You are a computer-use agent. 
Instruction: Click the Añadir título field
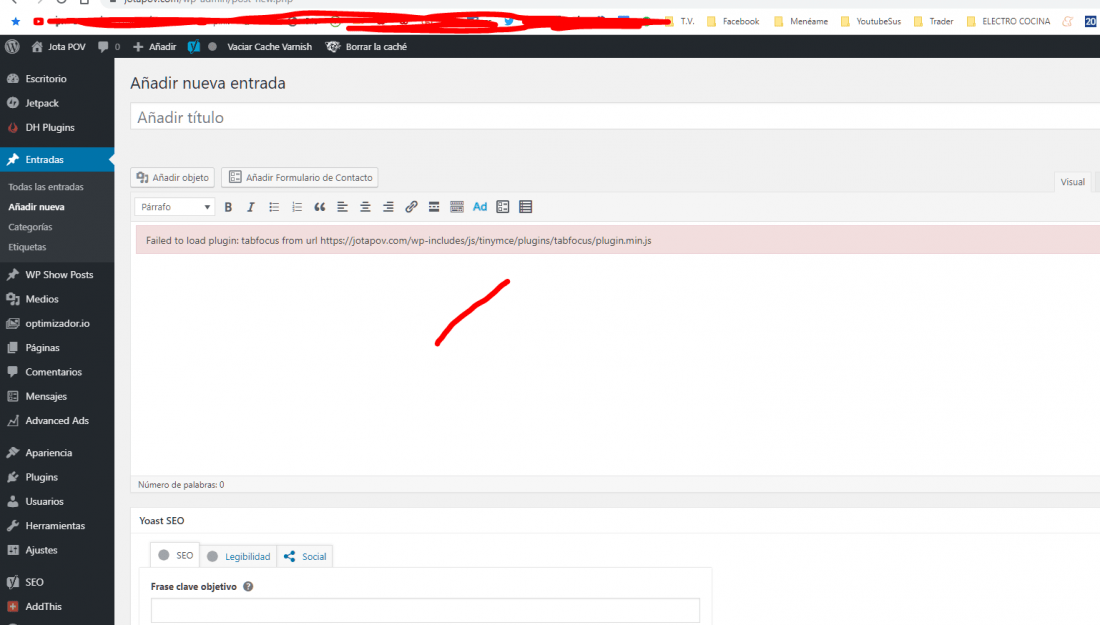point(615,117)
